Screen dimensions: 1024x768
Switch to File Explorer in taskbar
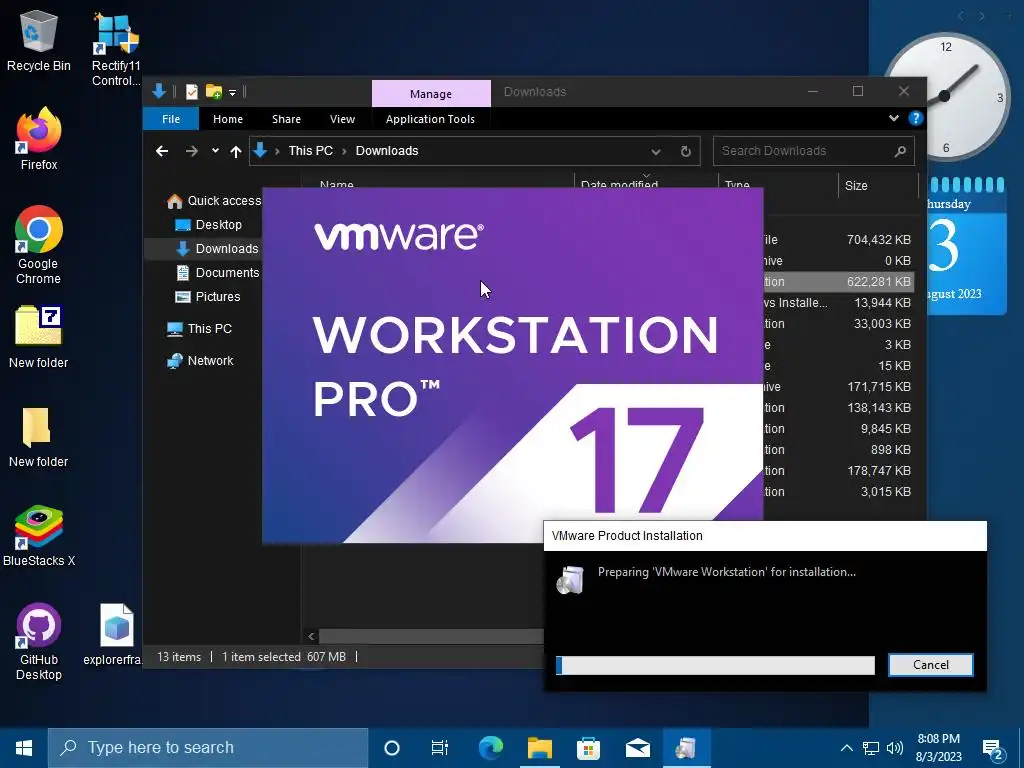tap(540, 748)
